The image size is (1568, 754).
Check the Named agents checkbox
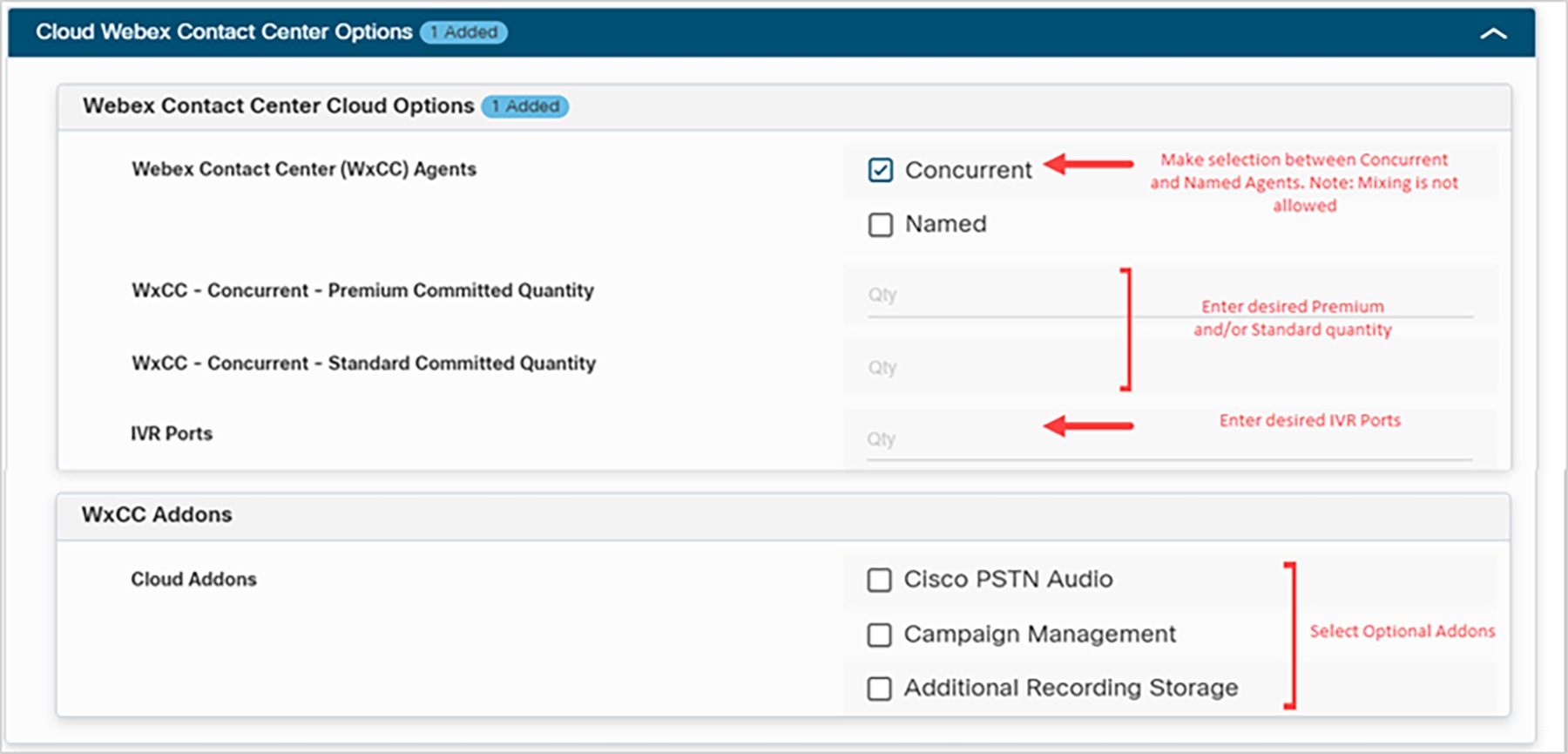pos(881,225)
